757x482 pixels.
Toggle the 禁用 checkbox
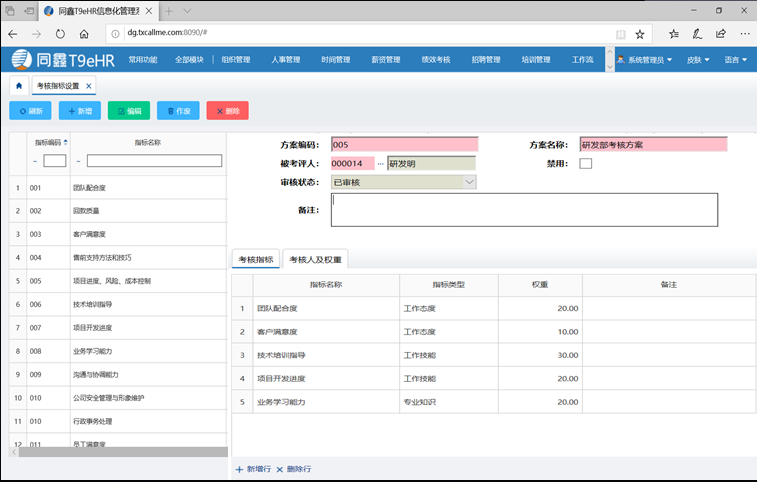585,163
